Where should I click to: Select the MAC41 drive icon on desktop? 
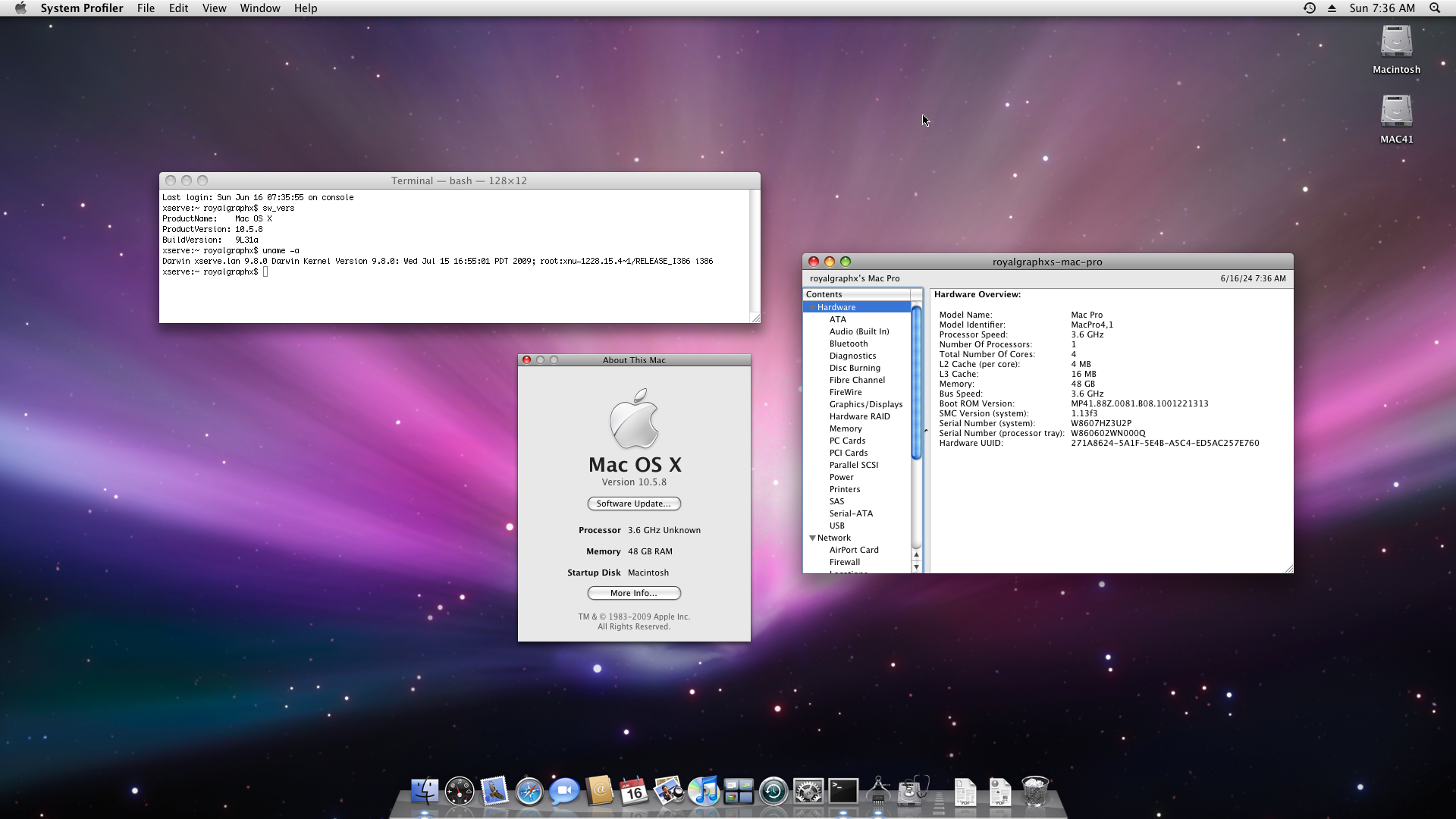point(1396,111)
